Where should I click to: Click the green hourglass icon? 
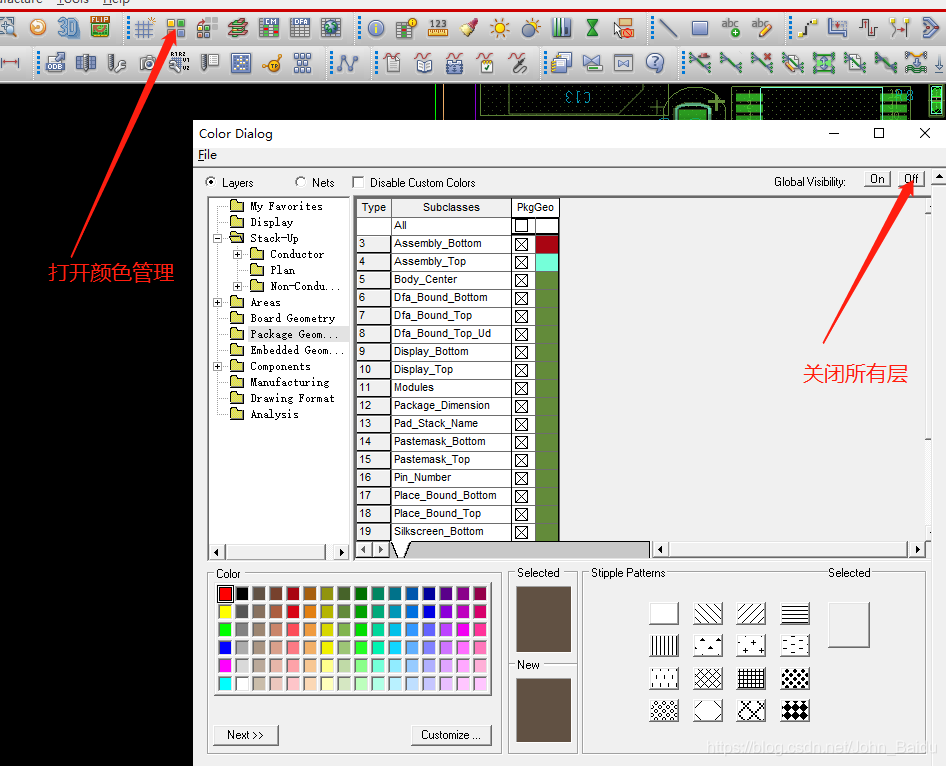coord(592,28)
